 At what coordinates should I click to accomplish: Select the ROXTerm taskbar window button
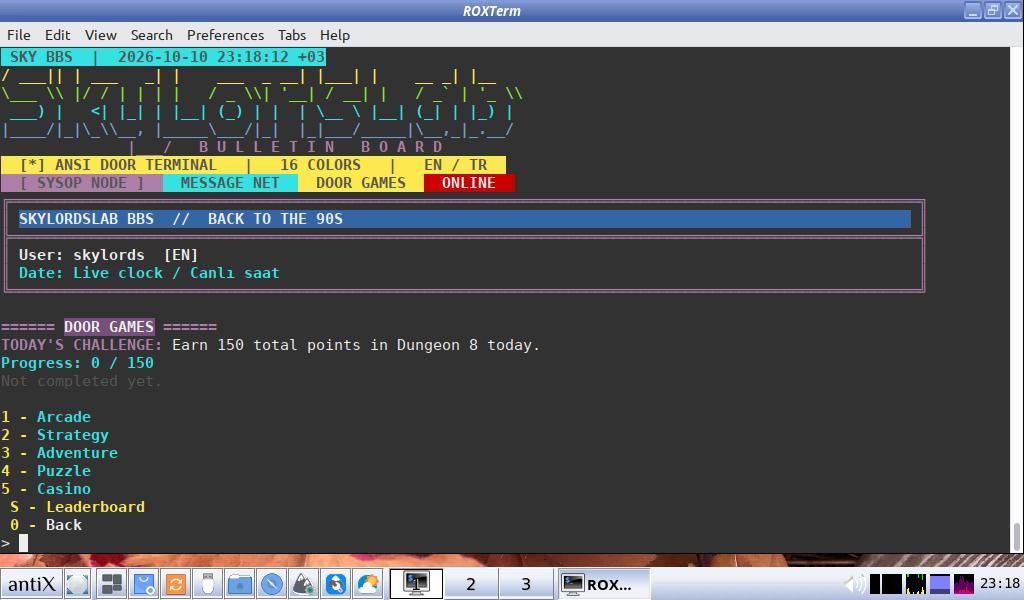(x=604, y=584)
